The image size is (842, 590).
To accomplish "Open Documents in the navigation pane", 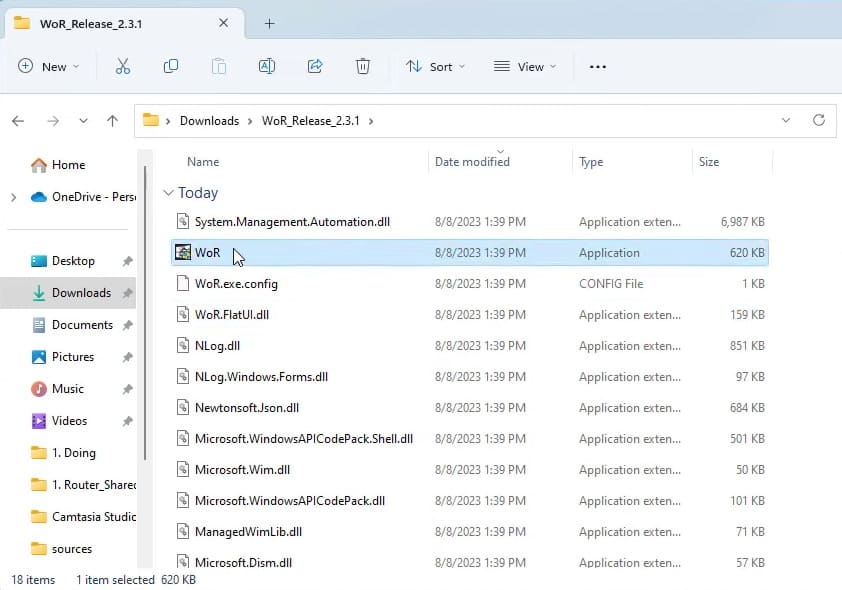I will coord(82,325).
